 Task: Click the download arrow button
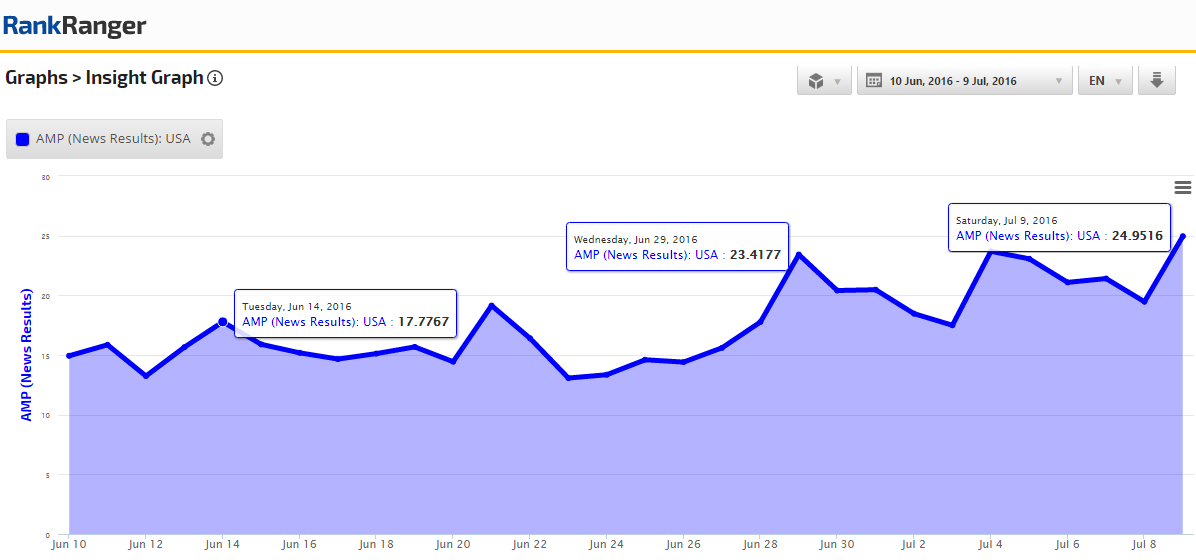(1157, 80)
